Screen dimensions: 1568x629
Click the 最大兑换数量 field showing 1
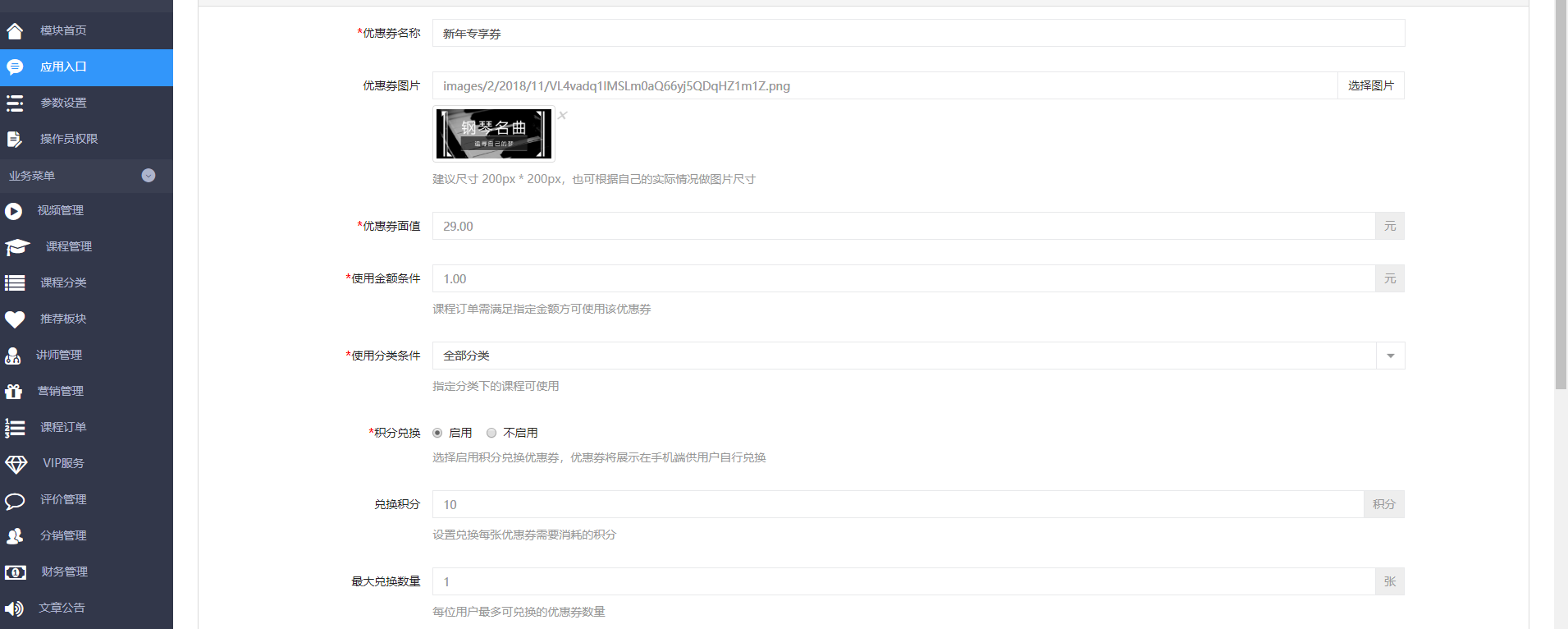pos(903,581)
